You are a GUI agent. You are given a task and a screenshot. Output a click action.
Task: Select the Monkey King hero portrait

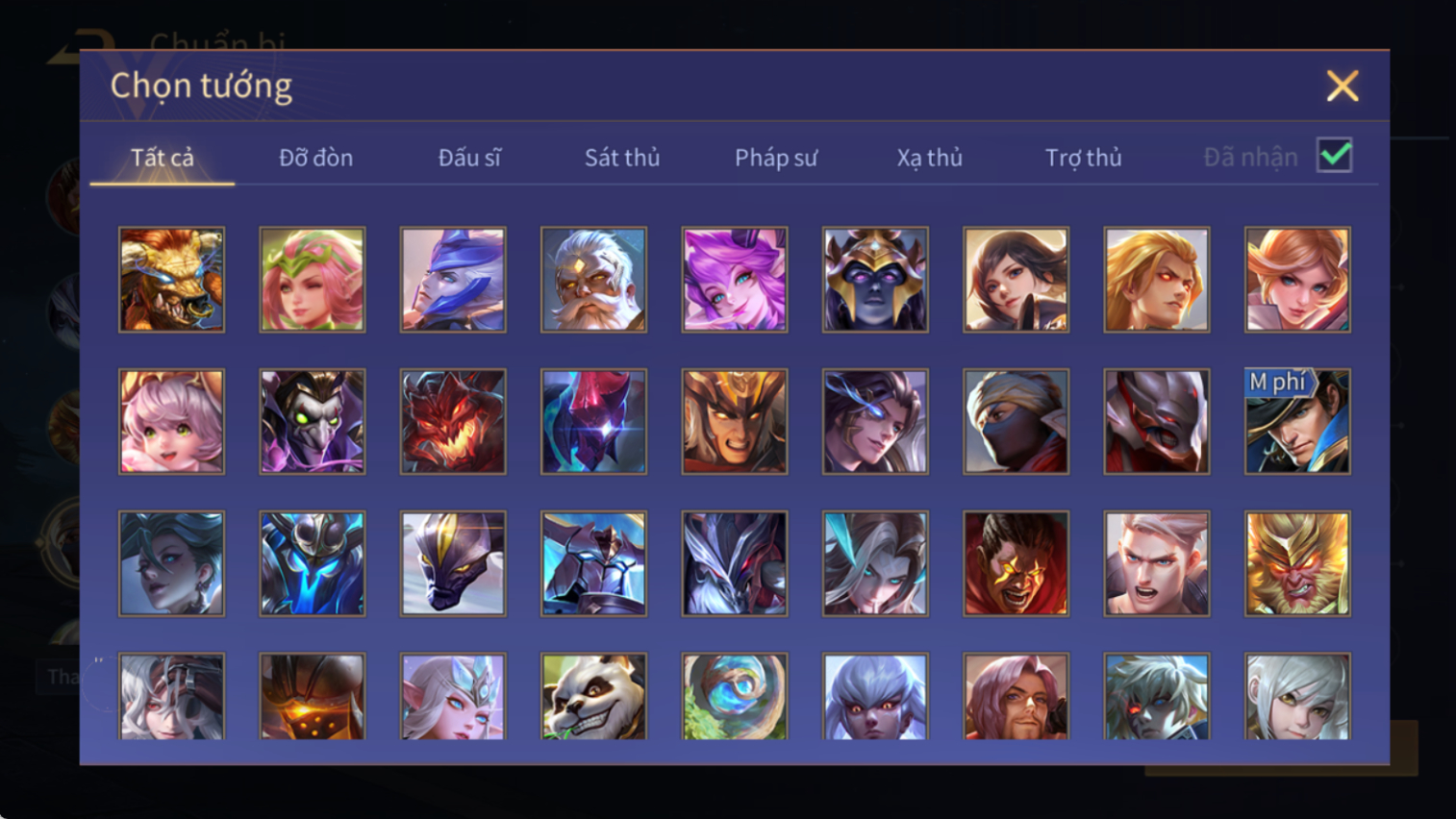(1297, 563)
